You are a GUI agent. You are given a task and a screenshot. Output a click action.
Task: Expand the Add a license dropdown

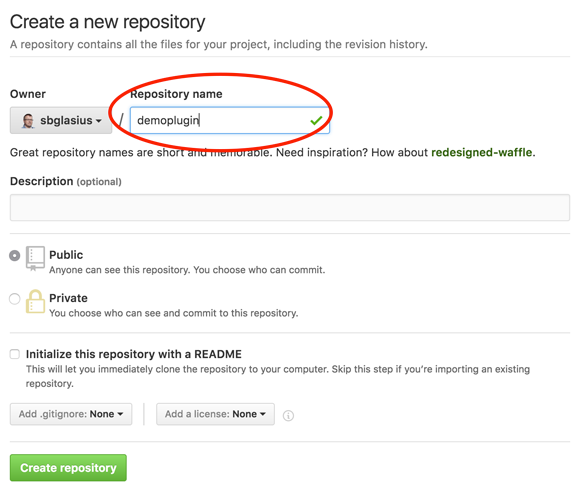click(215, 414)
